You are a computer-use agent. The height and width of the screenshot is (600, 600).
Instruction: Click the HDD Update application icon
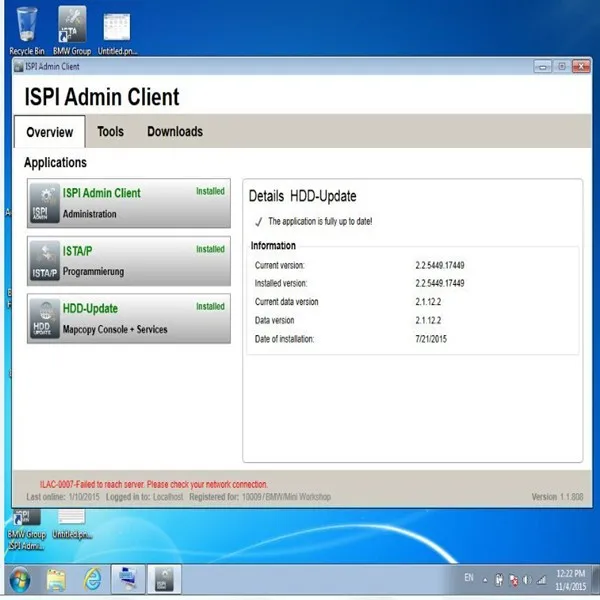coord(45,318)
